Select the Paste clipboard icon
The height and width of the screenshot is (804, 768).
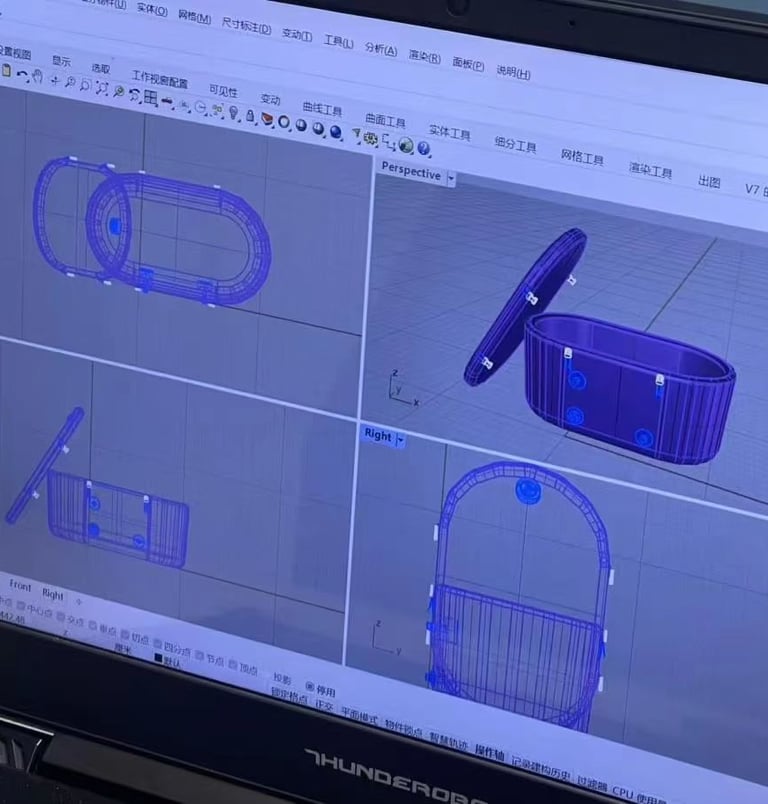coord(6,71)
